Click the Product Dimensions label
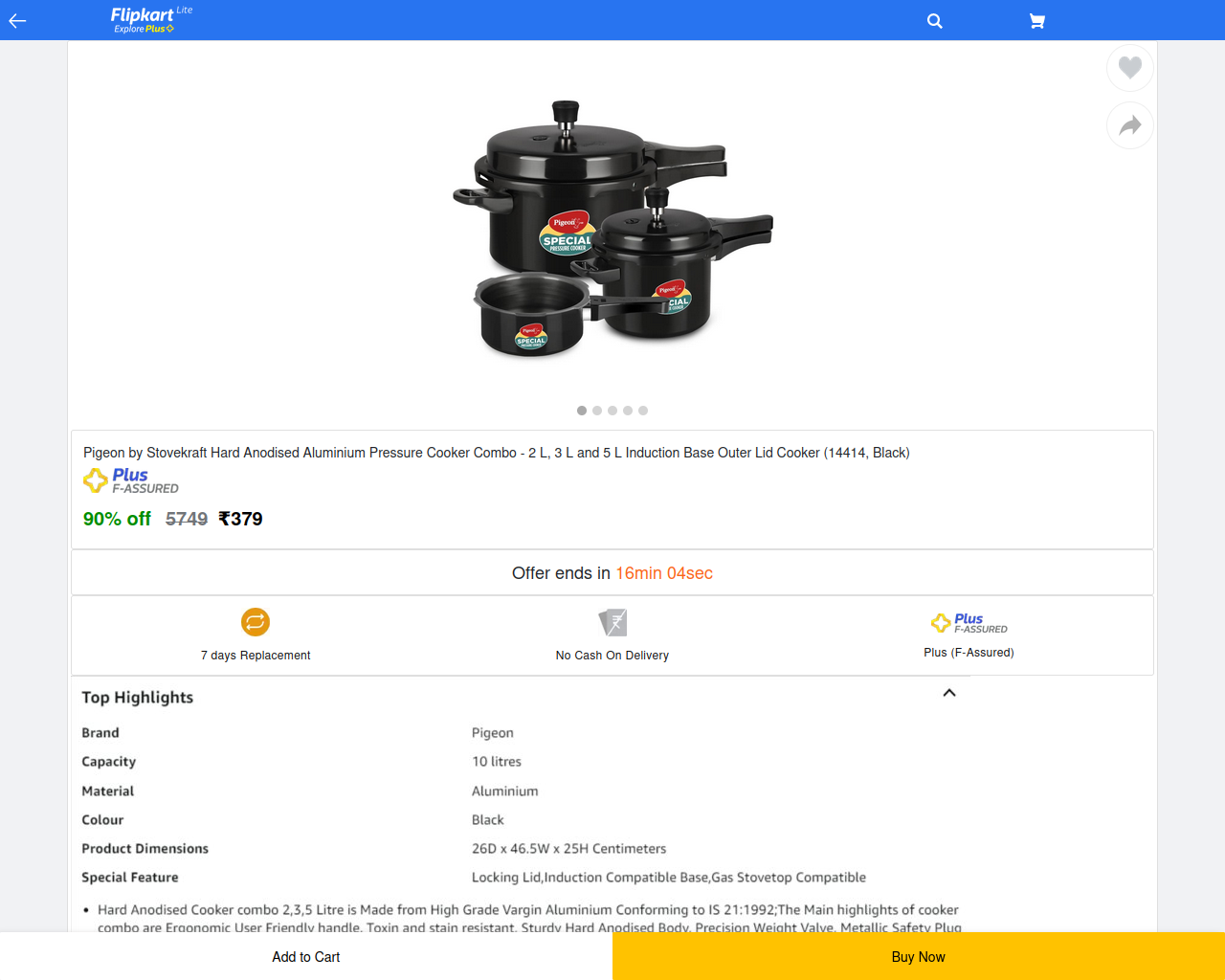Image resolution: width=1225 pixels, height=980 pixels. point(145,849)
